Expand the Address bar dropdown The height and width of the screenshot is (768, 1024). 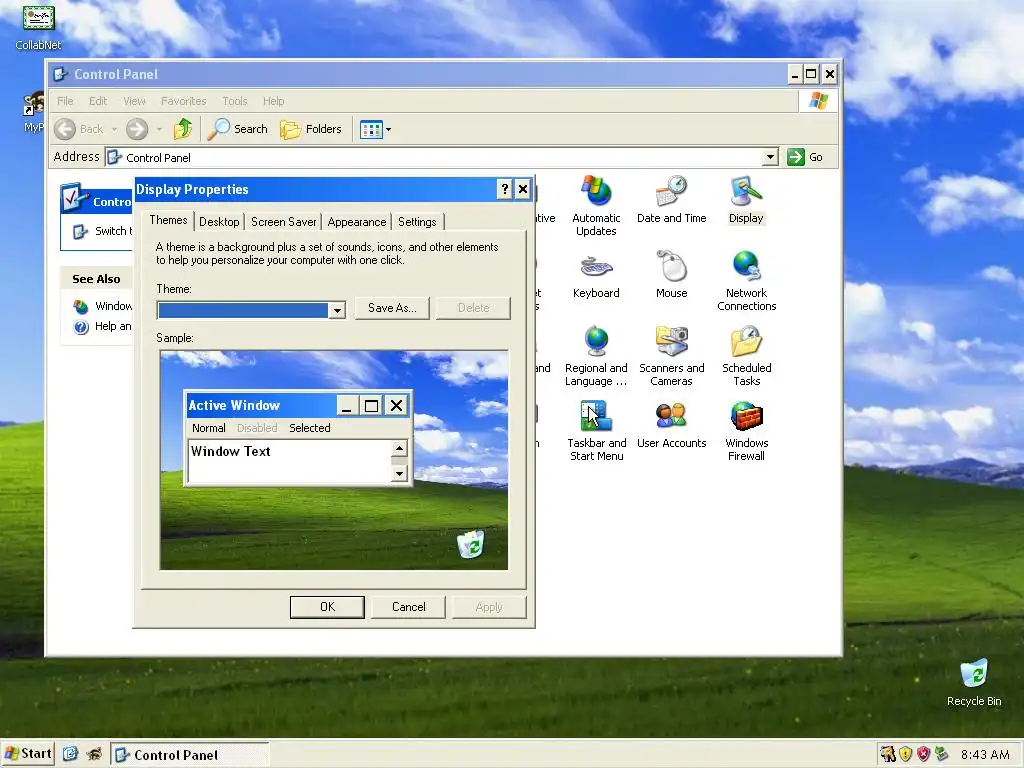pos(771,157)
